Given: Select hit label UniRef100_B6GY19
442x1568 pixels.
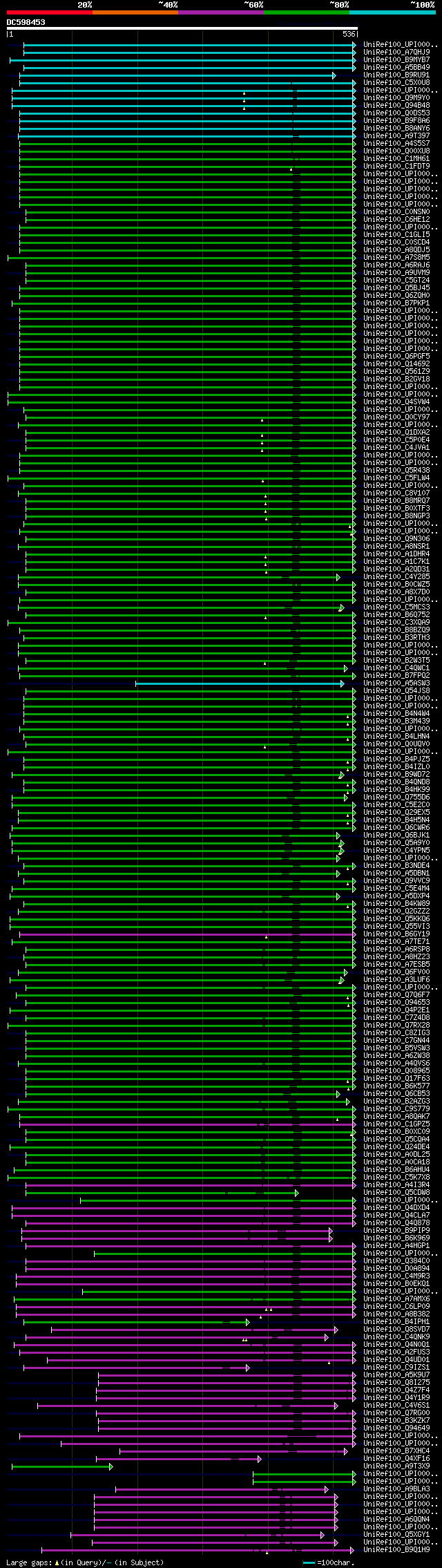Looking at the screenshot, I should (x=396, y=934).
